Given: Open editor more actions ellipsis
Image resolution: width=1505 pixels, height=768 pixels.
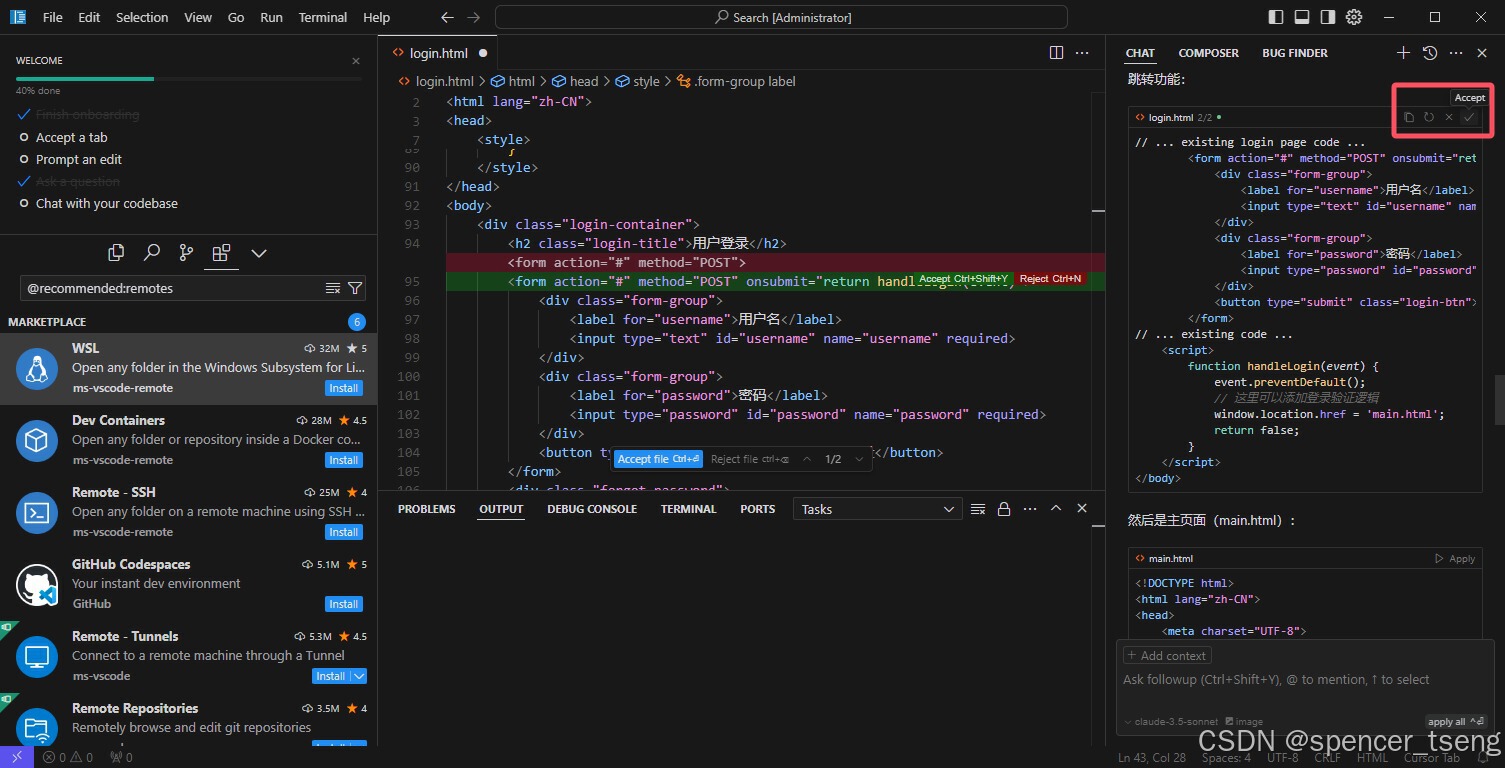Looking at the screenshot, I should [1082, 53].
